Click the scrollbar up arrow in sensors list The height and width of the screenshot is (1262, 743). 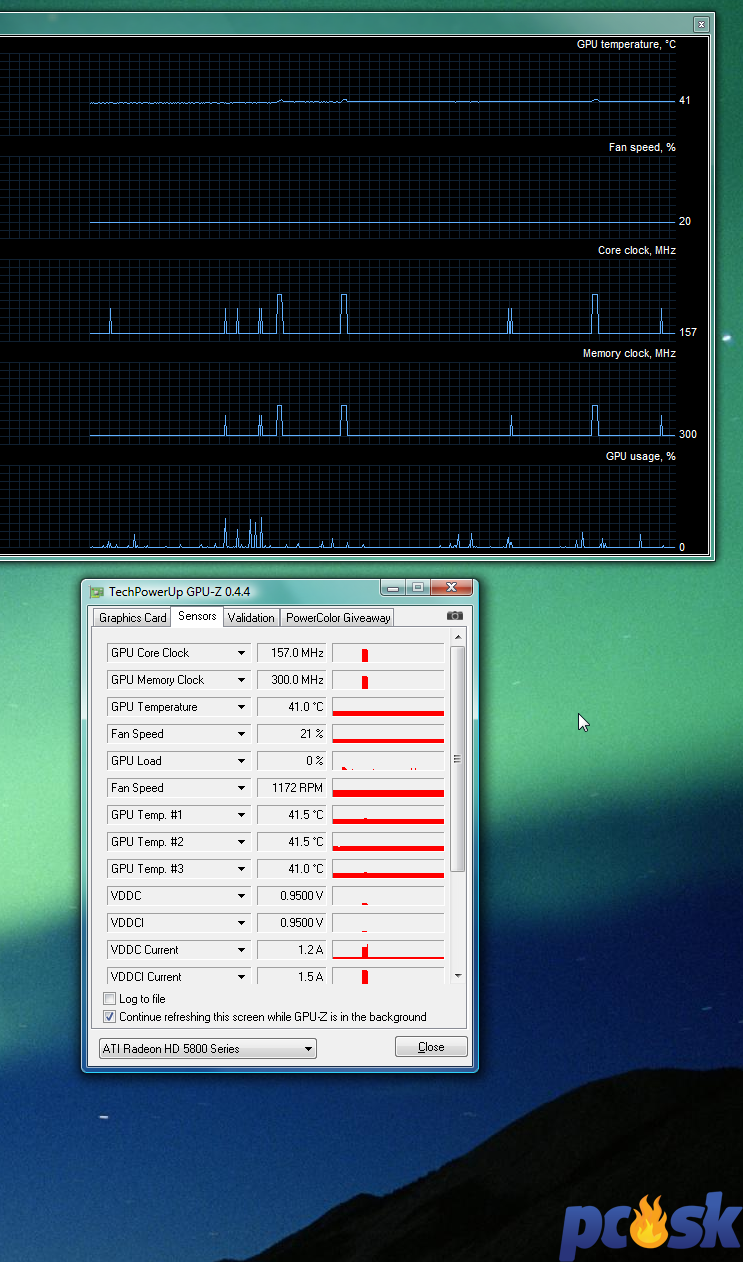coord(458,637)
